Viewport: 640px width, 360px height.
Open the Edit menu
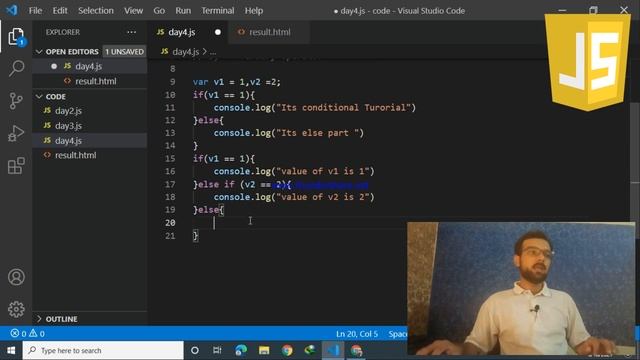tap(60, 11)
